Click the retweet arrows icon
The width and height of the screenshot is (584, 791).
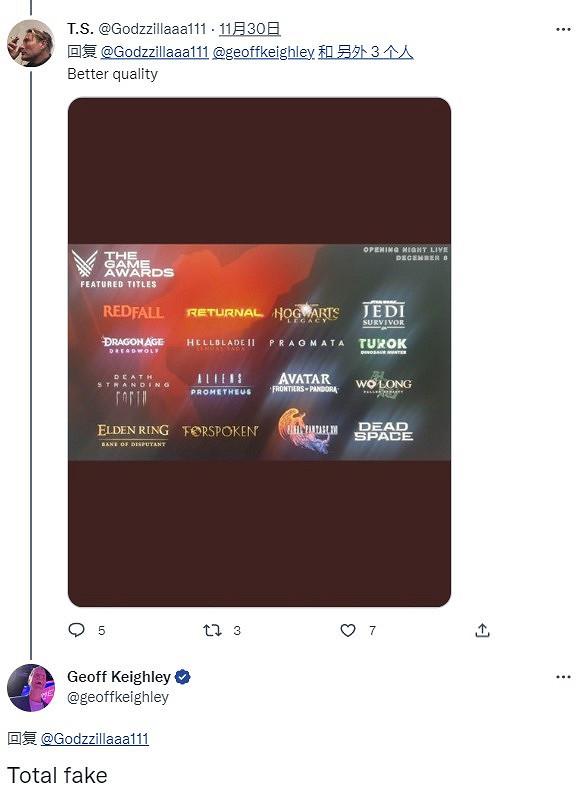click(x=212, y=630)
